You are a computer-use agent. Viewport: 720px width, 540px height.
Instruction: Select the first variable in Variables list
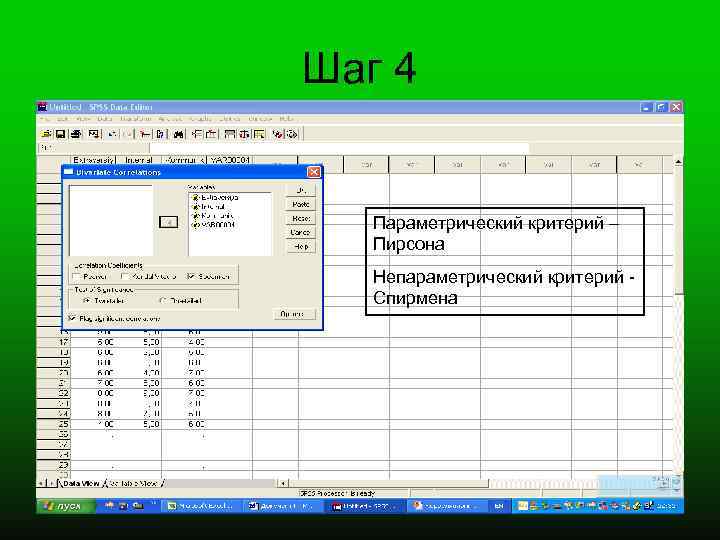click(215, 197)
